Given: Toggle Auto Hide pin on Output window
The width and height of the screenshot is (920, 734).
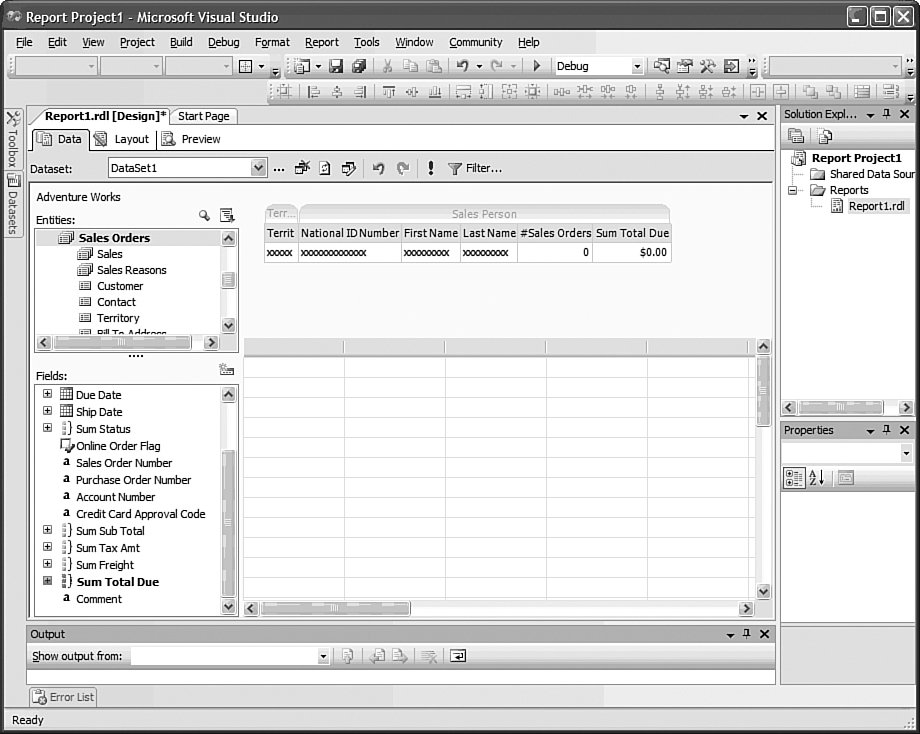Looking at the screenshot, I should (x=746, y=634).
